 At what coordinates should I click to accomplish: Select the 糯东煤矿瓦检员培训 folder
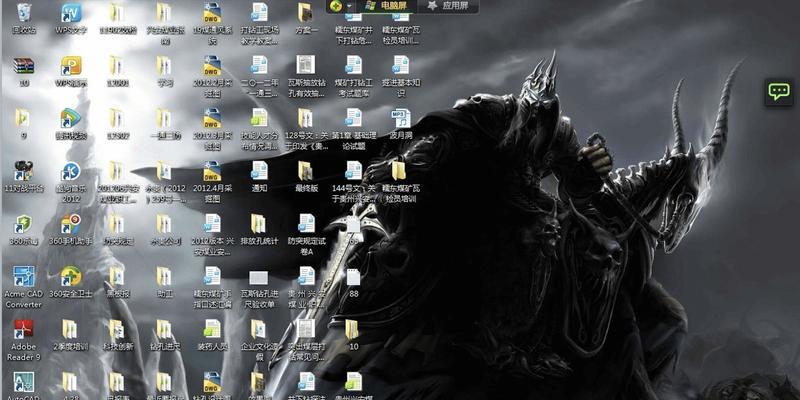click(x=401, y=182)
